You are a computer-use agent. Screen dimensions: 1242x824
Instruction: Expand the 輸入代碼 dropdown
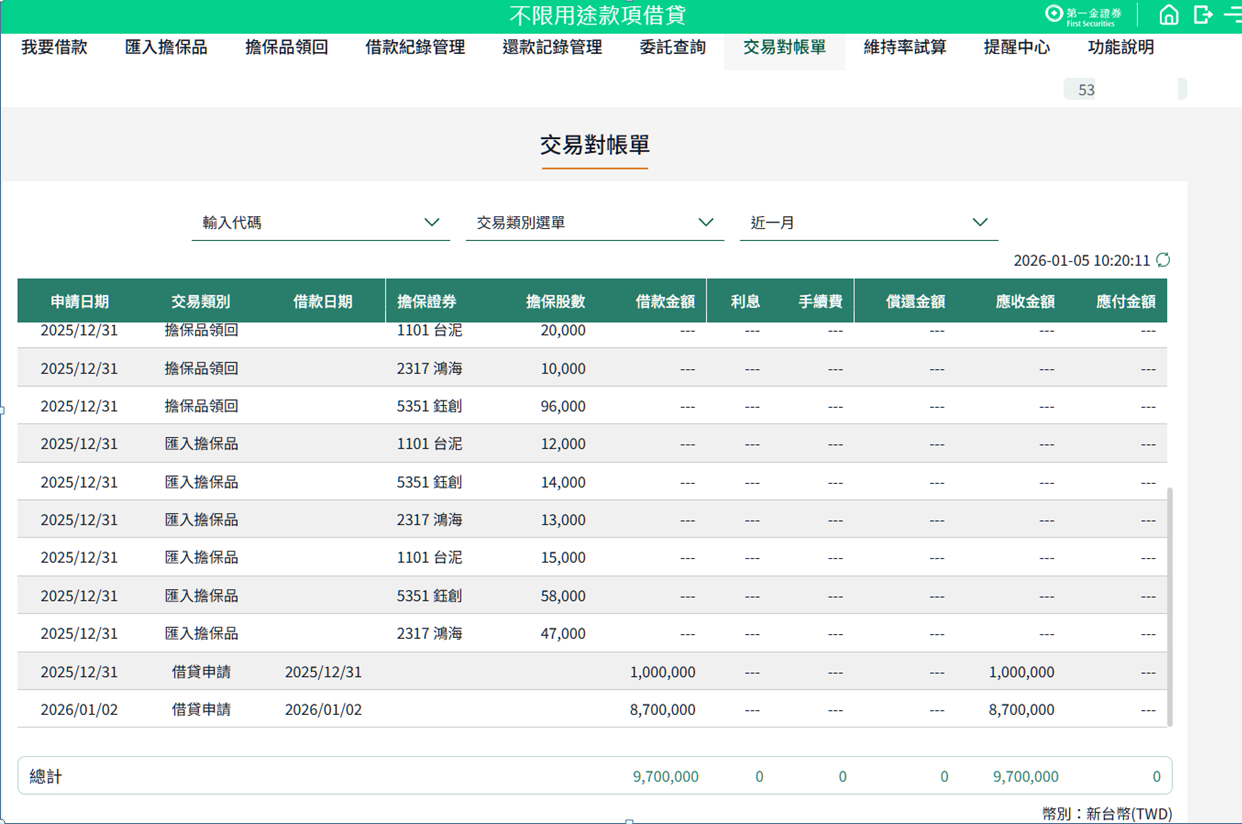coord(320,223)
